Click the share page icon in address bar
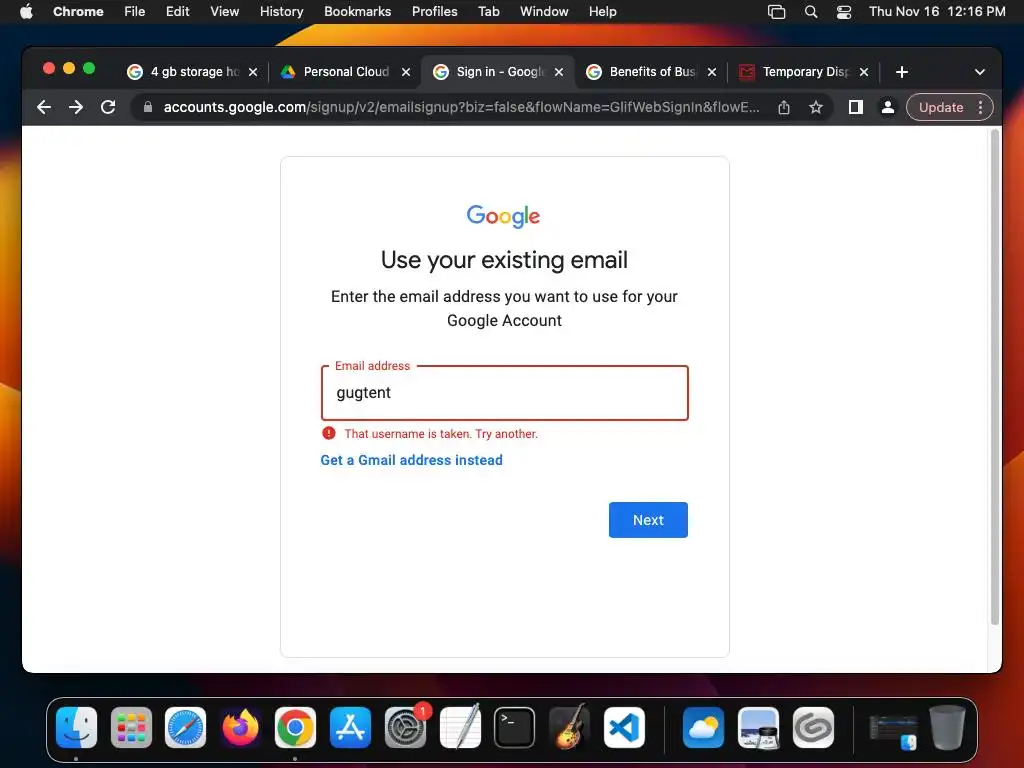 pos(784,107)
